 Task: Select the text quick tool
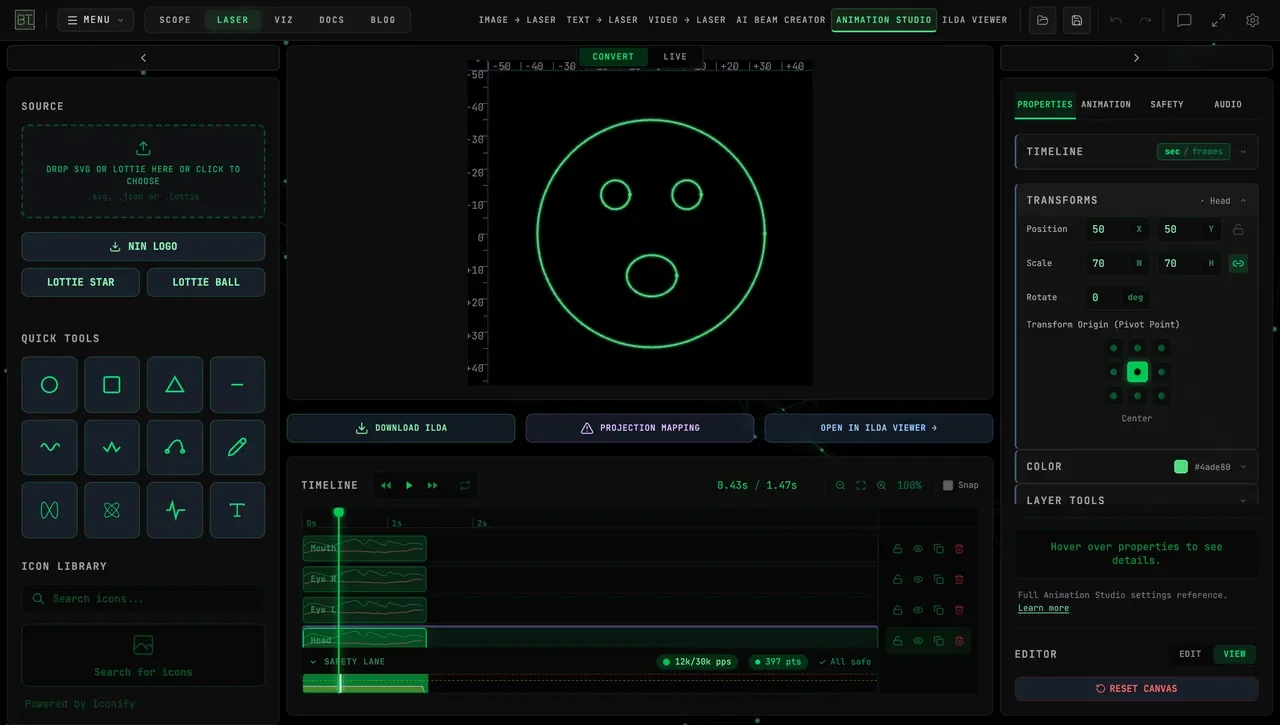coord(237,510)
